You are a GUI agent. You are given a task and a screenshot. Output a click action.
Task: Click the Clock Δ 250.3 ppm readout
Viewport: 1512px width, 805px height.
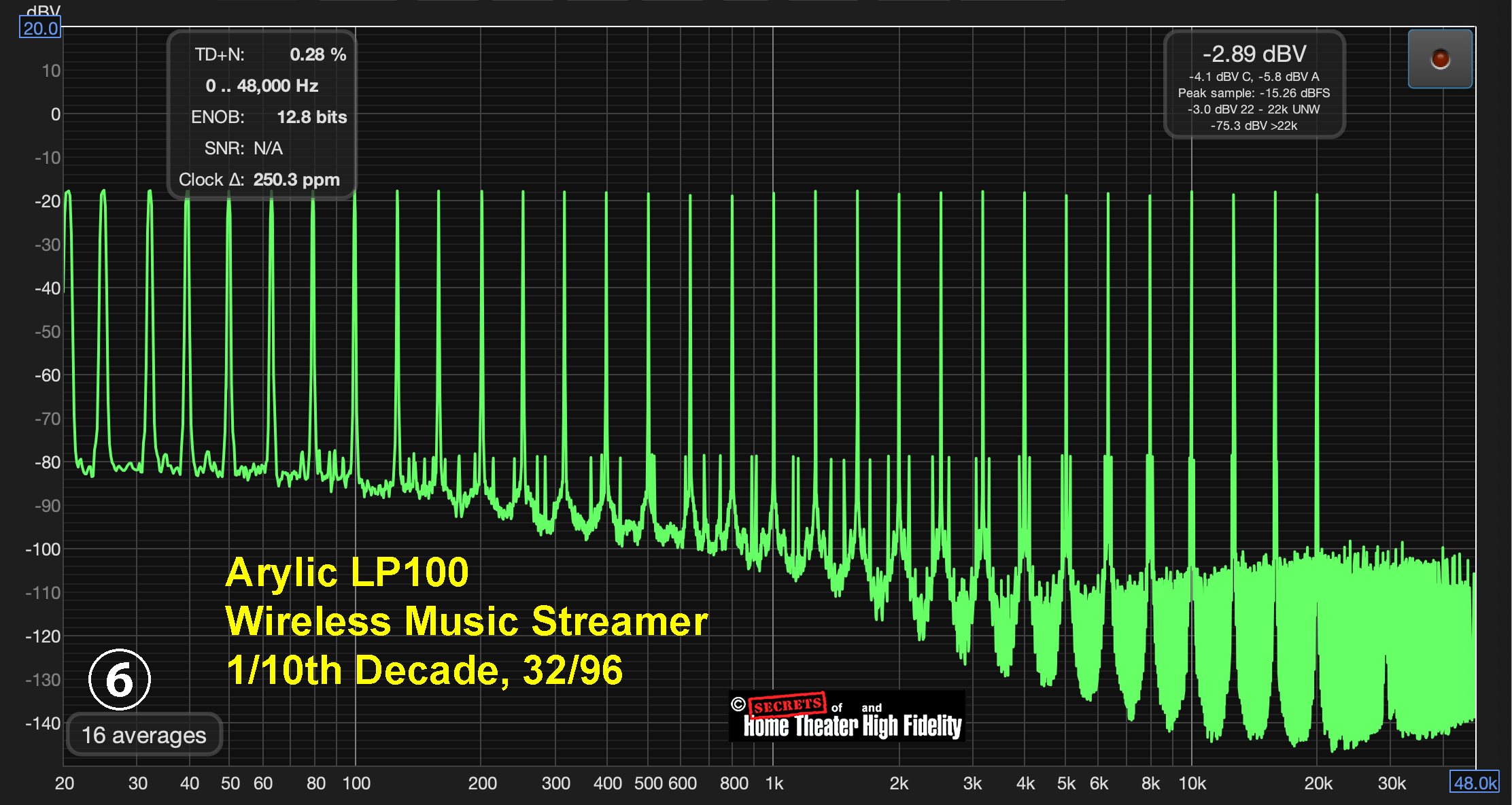point(259,179)
